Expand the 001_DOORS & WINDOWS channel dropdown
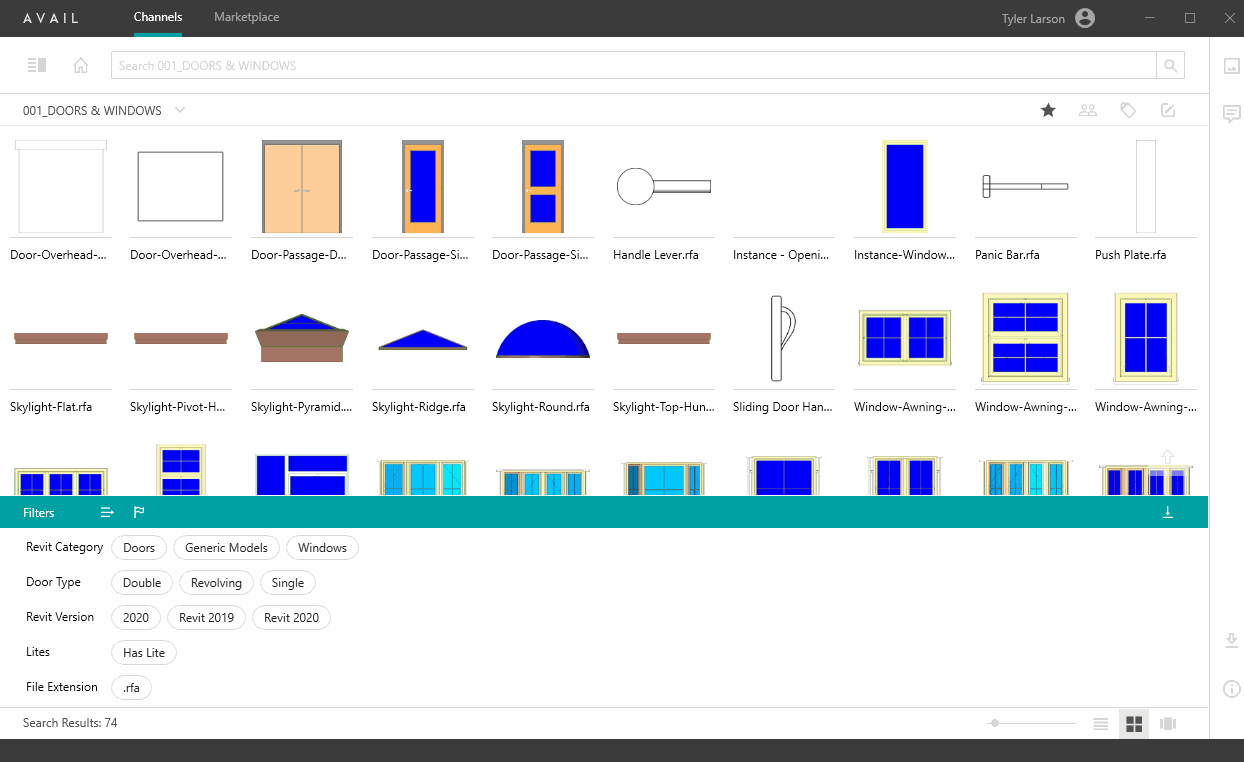 pyautogui.click(x=180, y=110)
